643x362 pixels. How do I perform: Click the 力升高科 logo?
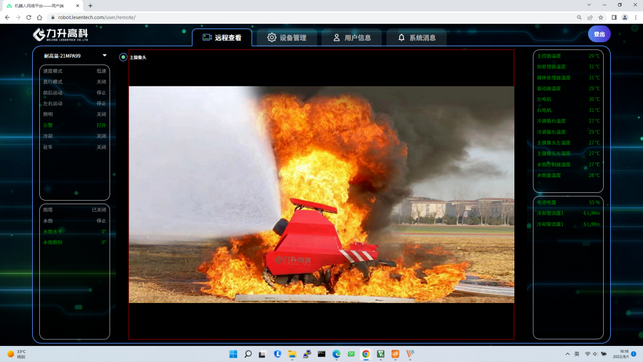(x=61, y=34)
